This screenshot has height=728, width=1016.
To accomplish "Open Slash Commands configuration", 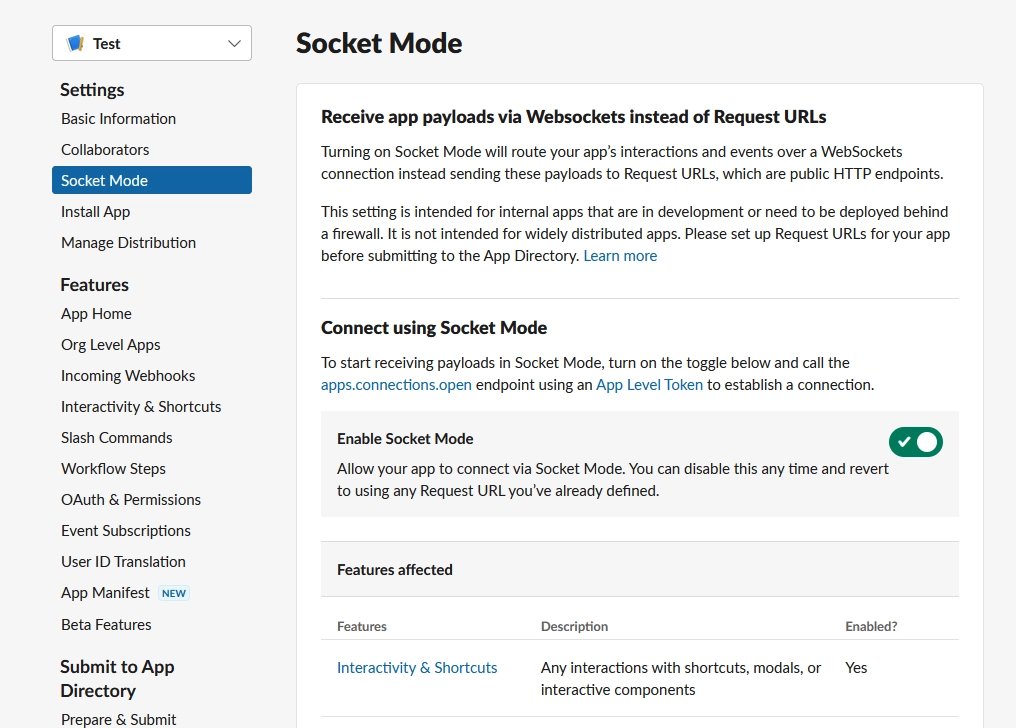I will coord(116,437).
